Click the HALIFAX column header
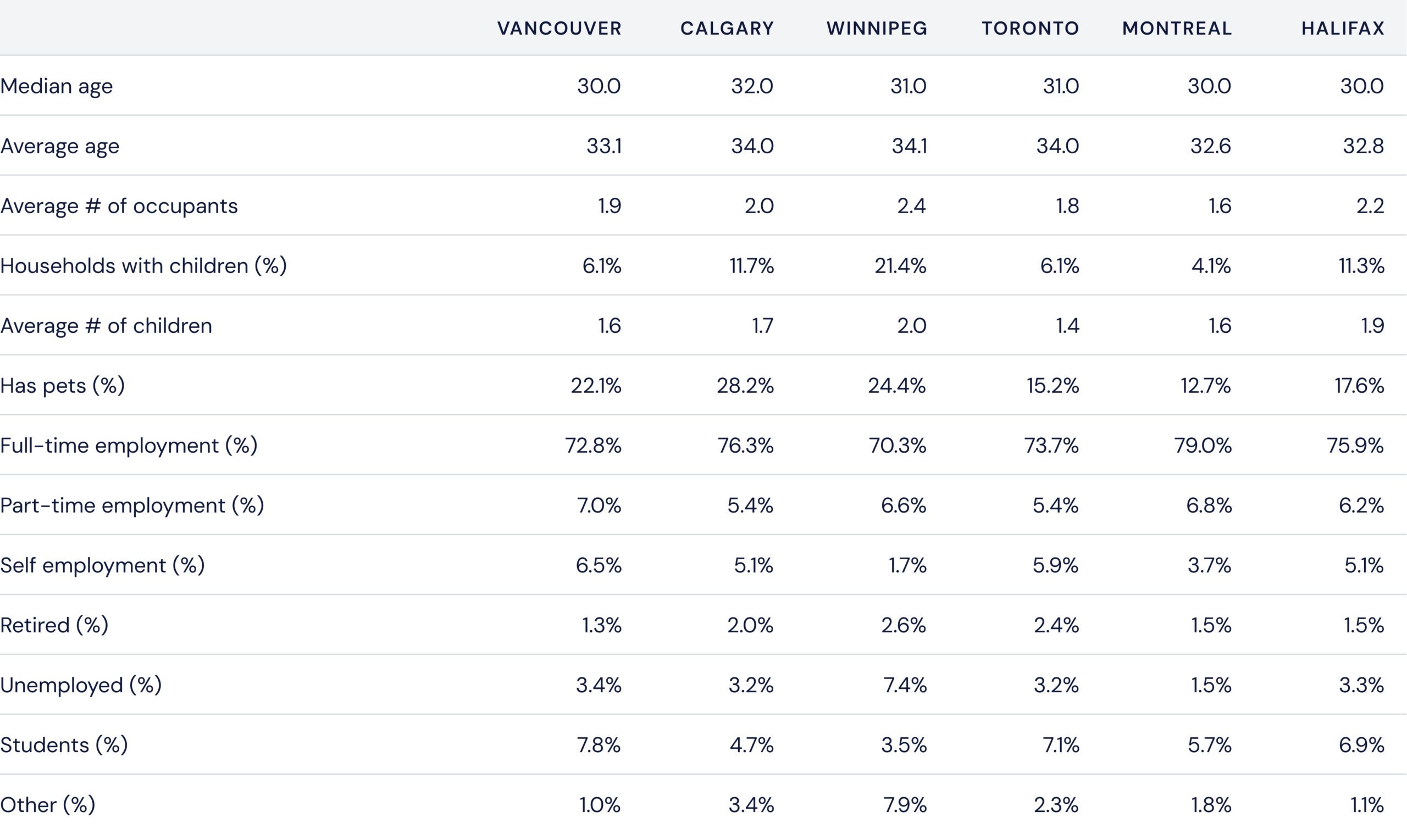 1343,29
